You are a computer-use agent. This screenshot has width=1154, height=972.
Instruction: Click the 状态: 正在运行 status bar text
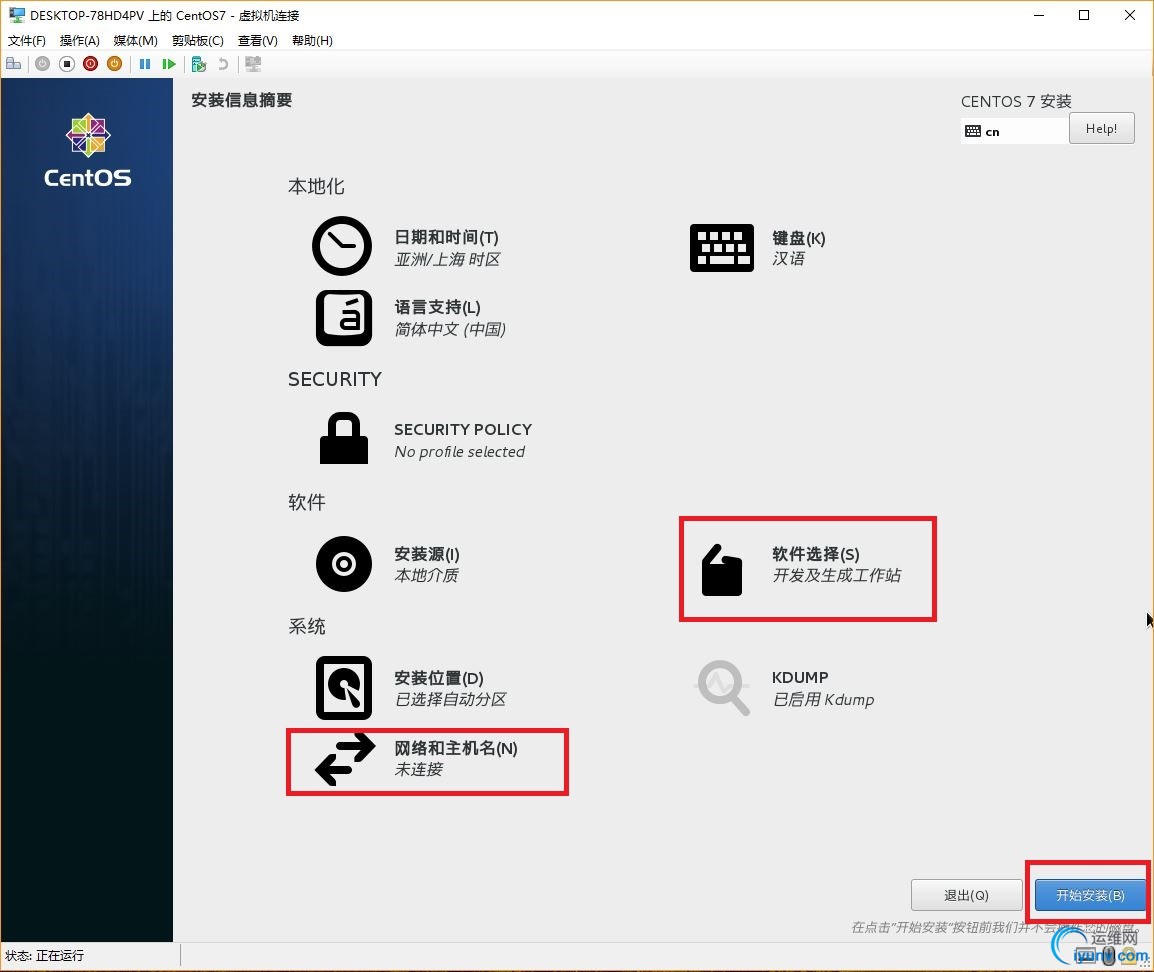pos(44,956)
